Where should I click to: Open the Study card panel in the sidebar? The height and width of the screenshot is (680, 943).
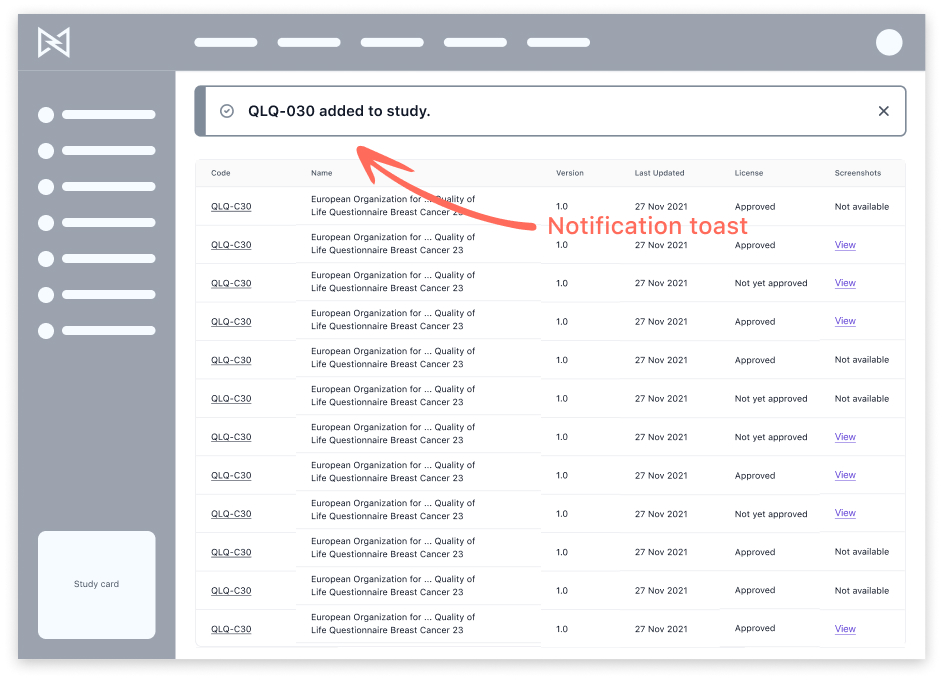(x=97, y=584)
